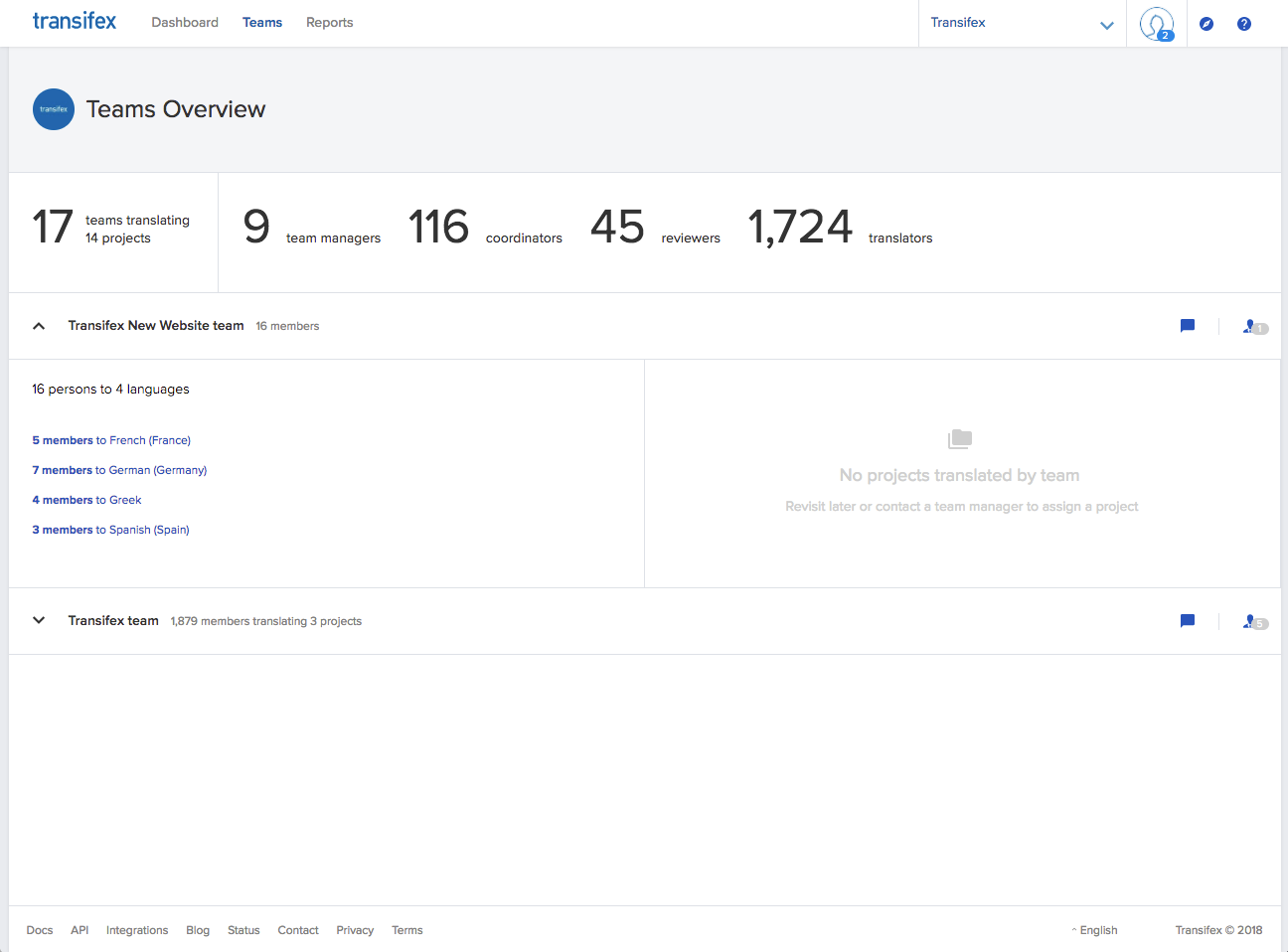Viewport: 1288px width, 952px height.
Task: Select the Teams navigation tab
Action: 262,22
